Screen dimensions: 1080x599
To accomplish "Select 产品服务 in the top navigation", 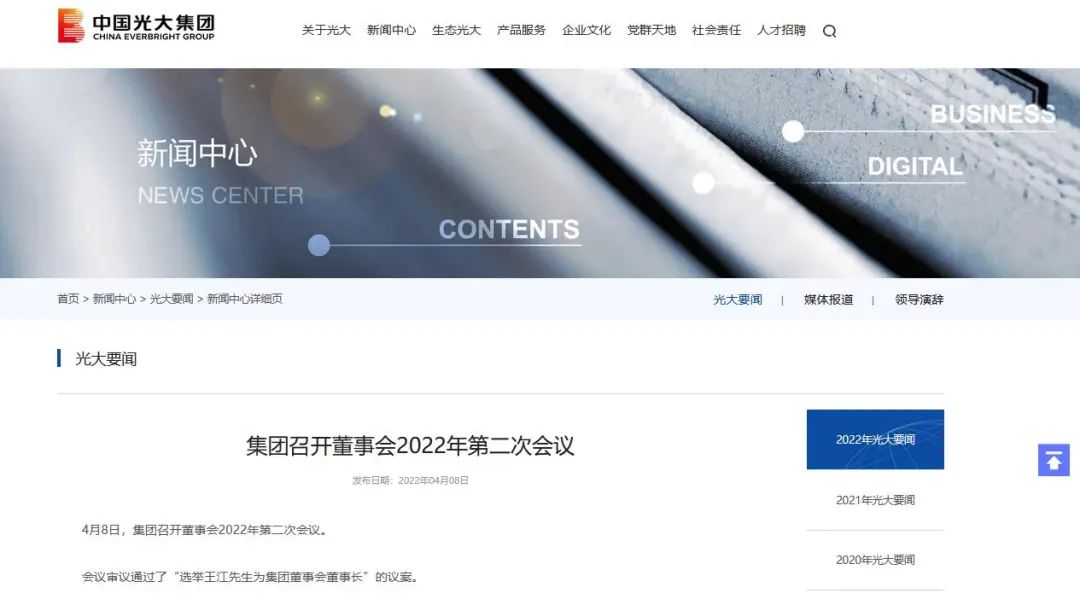I will tap(521, 30).
